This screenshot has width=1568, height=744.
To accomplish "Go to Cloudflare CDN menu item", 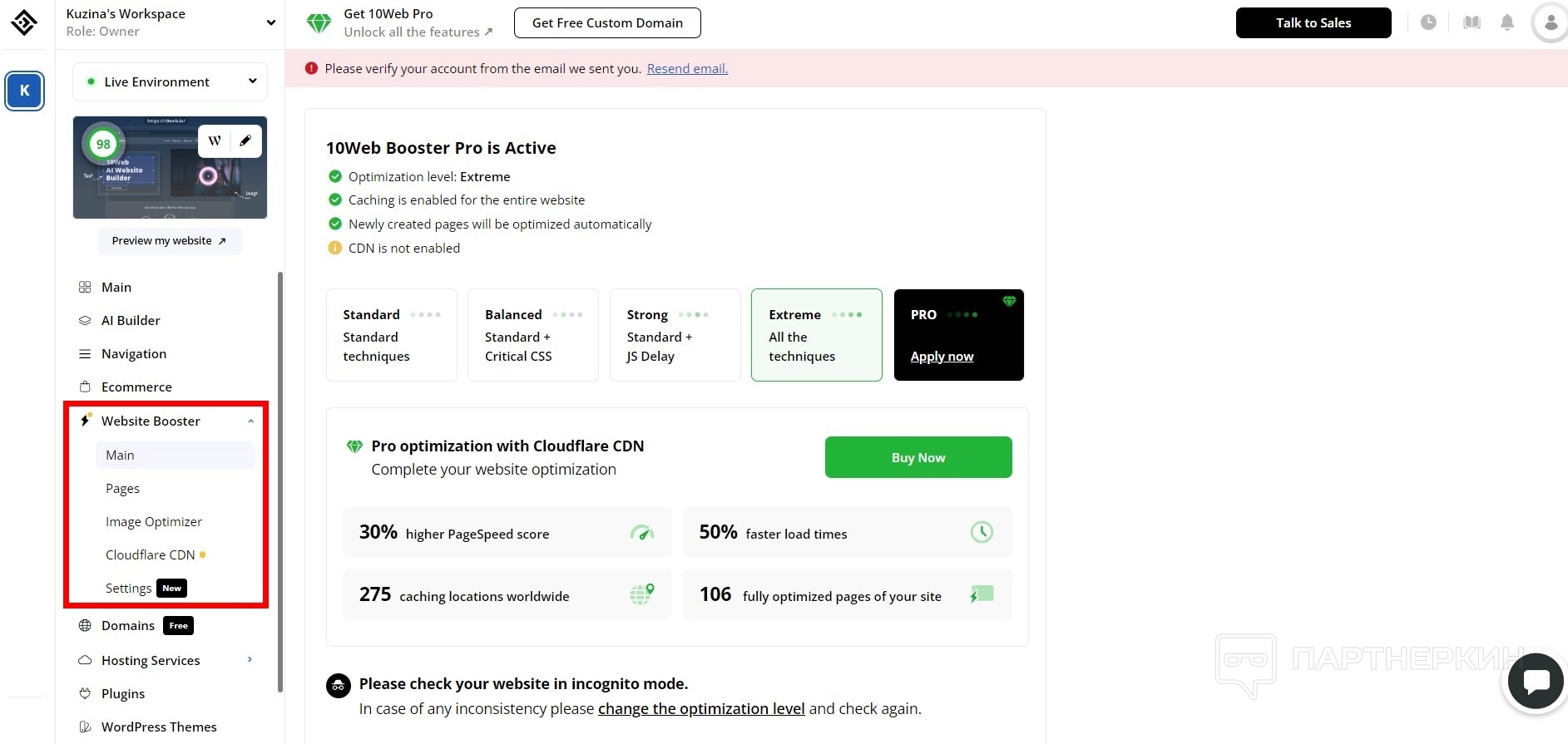I will coord(151,555).
